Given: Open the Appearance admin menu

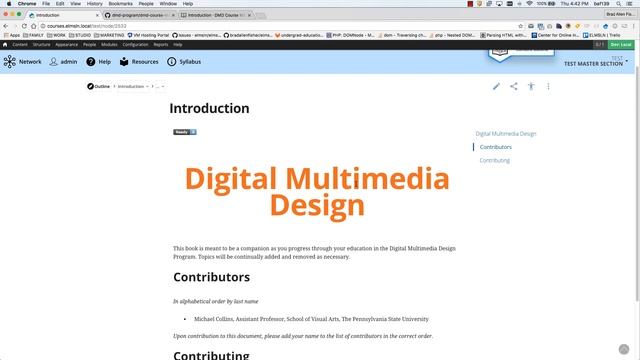Looking at the screenshot, I should (x=67, y=44).
